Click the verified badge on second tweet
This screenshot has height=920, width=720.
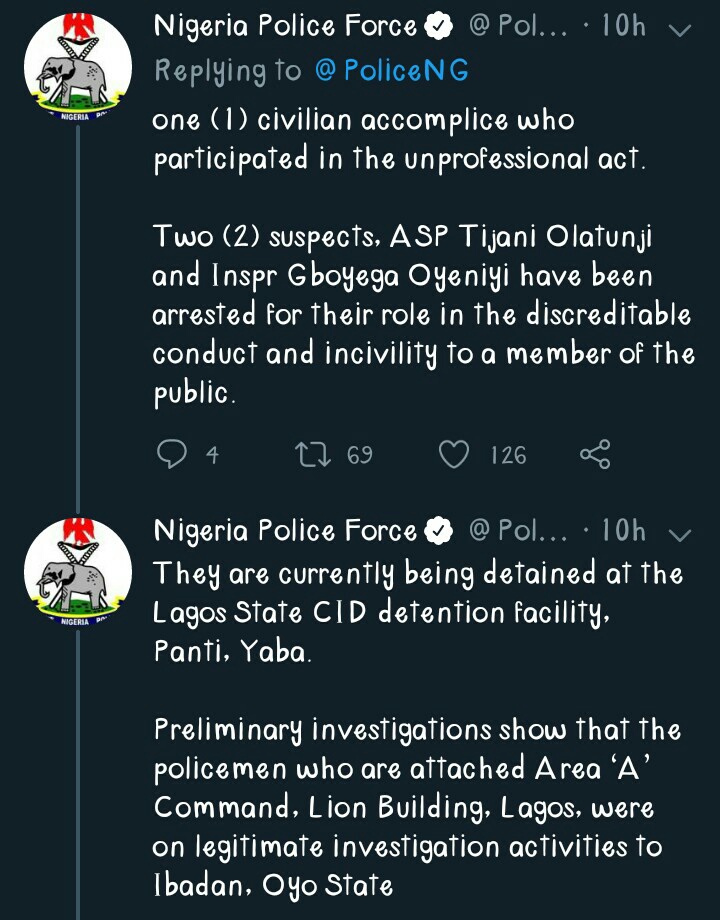439,532
